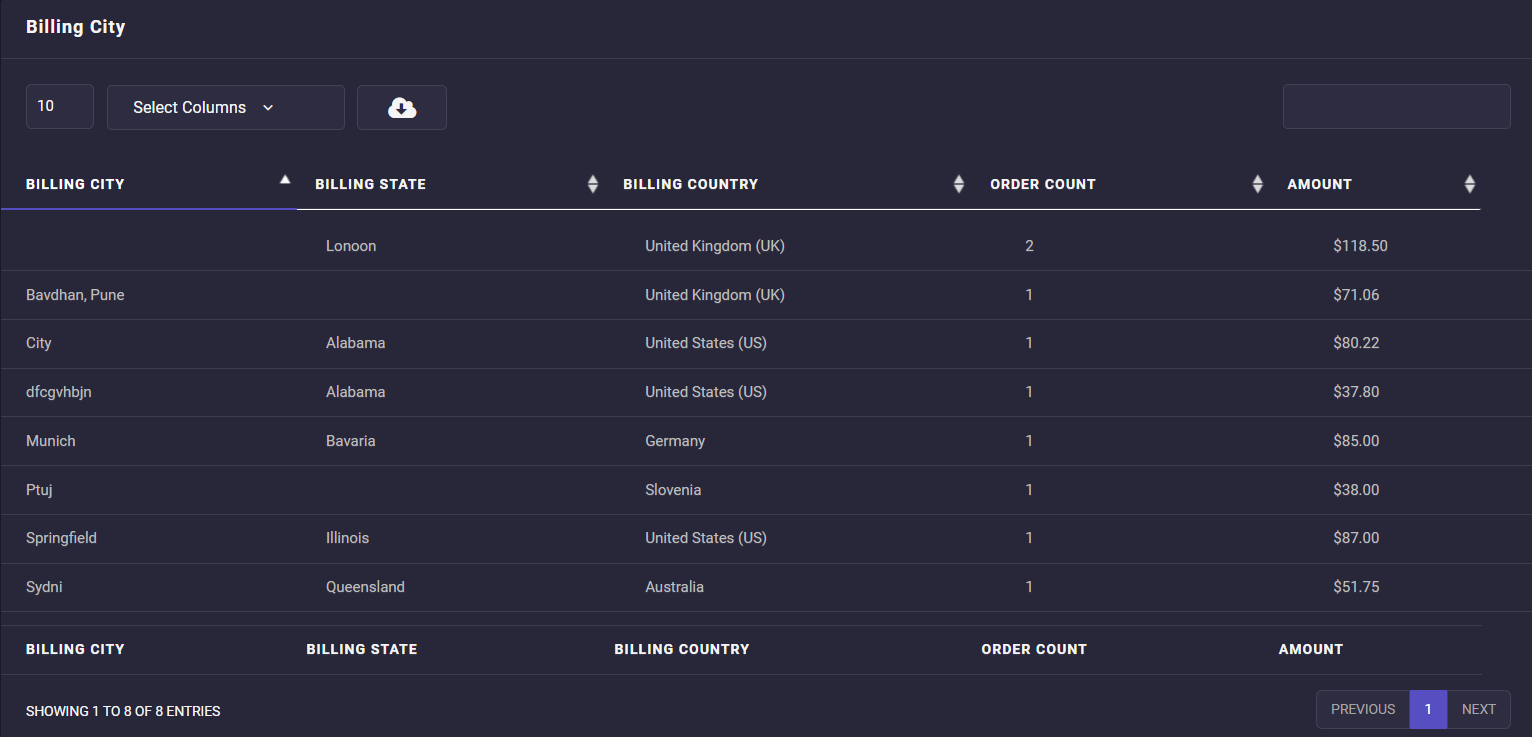The height and width of the screenshot is (737, 1532).
Task: Click Amount column sort arrows icon
Action: pos(1469,184)
